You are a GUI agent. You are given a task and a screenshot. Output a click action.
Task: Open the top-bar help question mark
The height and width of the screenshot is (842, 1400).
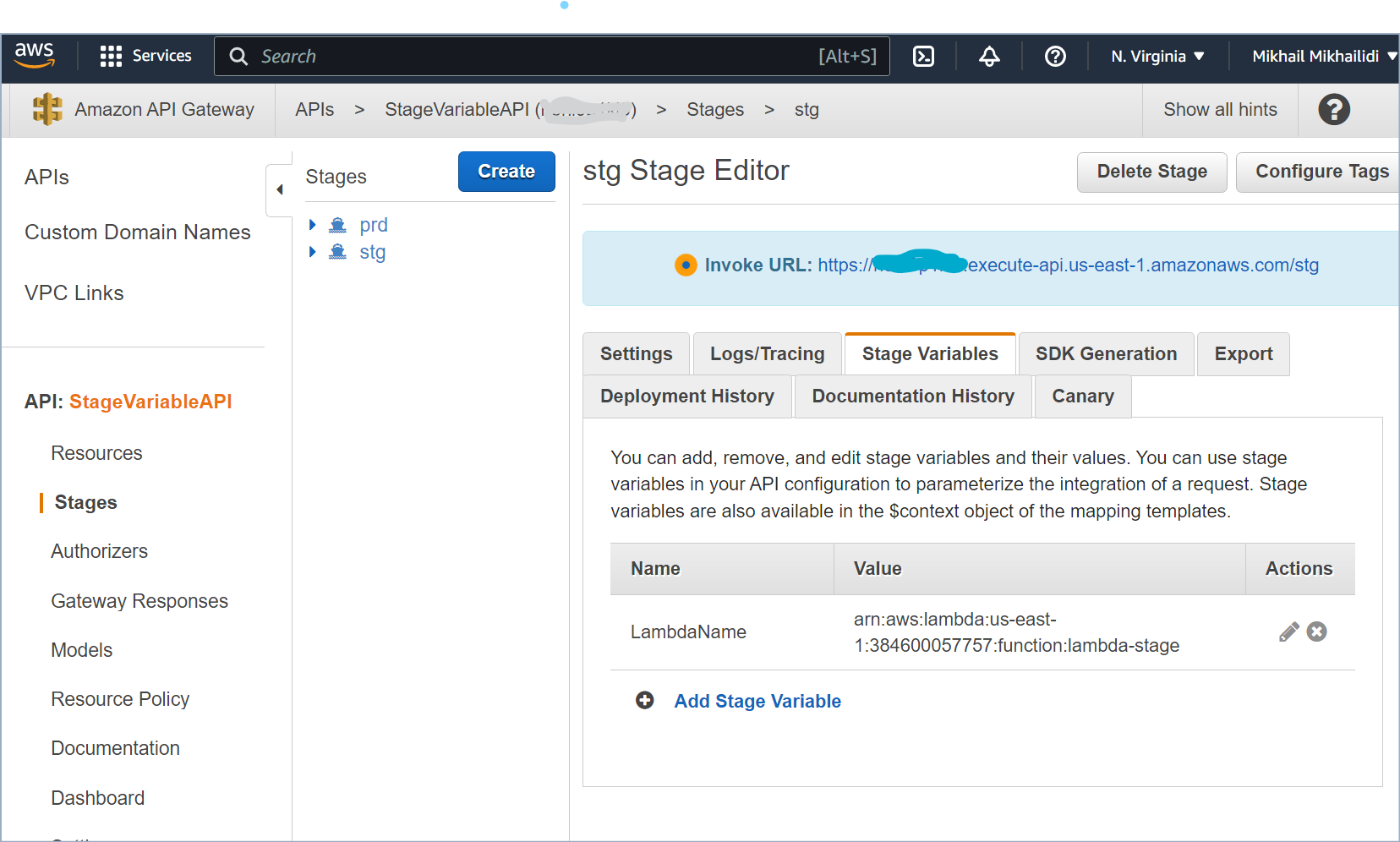[1055, 57]
